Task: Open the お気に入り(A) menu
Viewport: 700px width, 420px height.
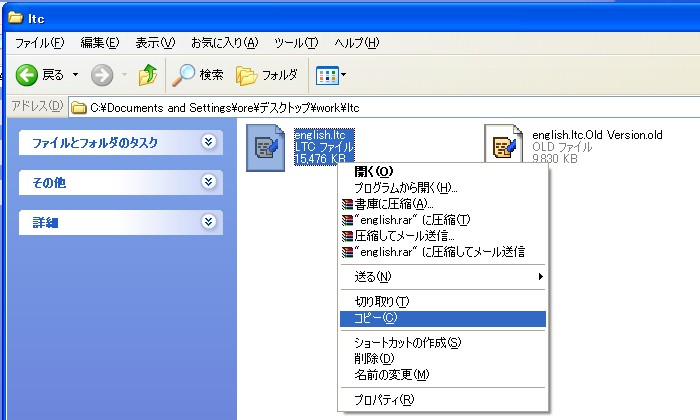Action: point(225,43)
